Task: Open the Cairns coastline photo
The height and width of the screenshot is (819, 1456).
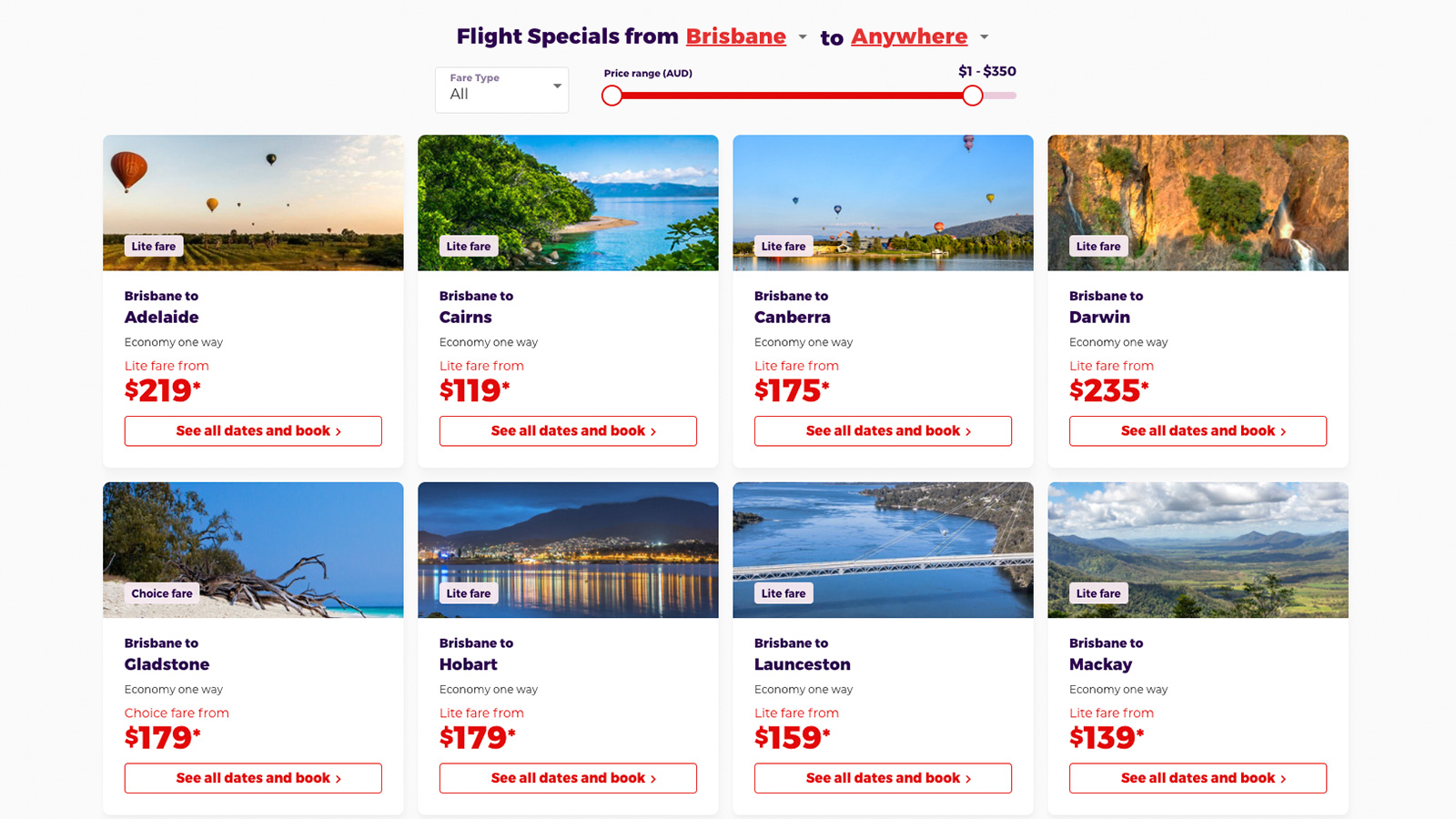Action: [x=568, y=203]
